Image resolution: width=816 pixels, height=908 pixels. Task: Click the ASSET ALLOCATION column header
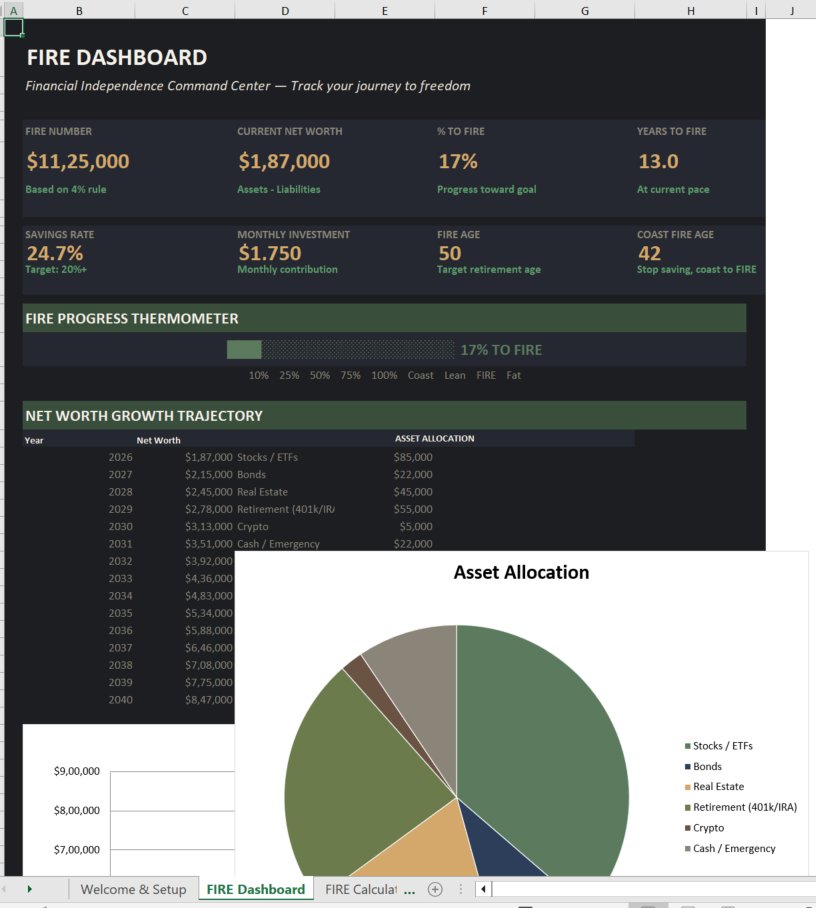(434, 438)
